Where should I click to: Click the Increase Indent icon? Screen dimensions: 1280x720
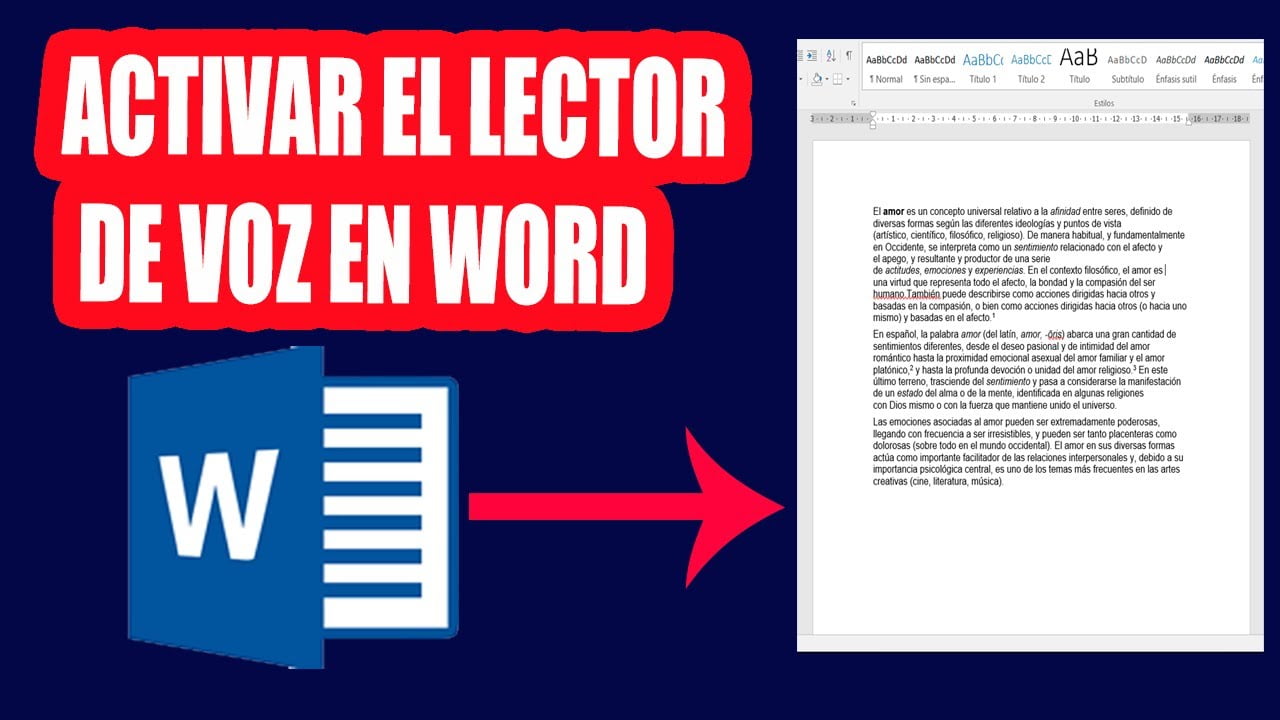pyautogui.click(x=812, y=55)
